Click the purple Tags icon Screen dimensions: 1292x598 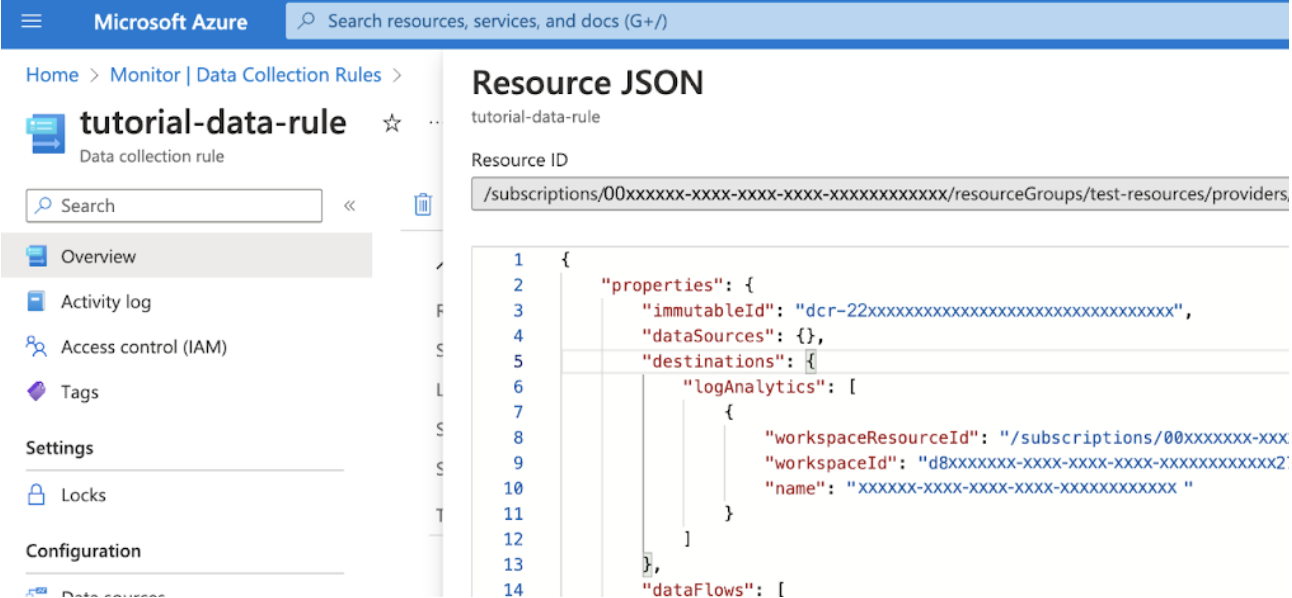click(37, 392)
